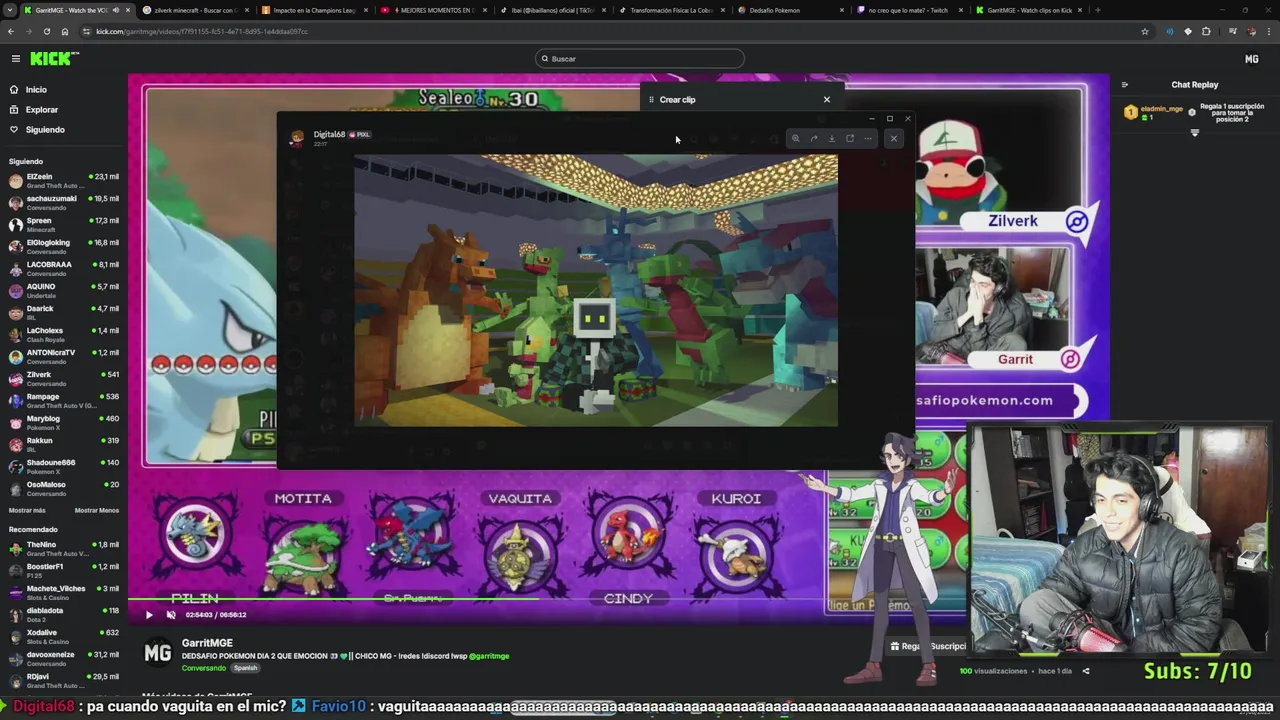Viewport: 1280px width, 720px height.
Task: Switch to the Twitch tab
Action: click(x=908, y=10)
